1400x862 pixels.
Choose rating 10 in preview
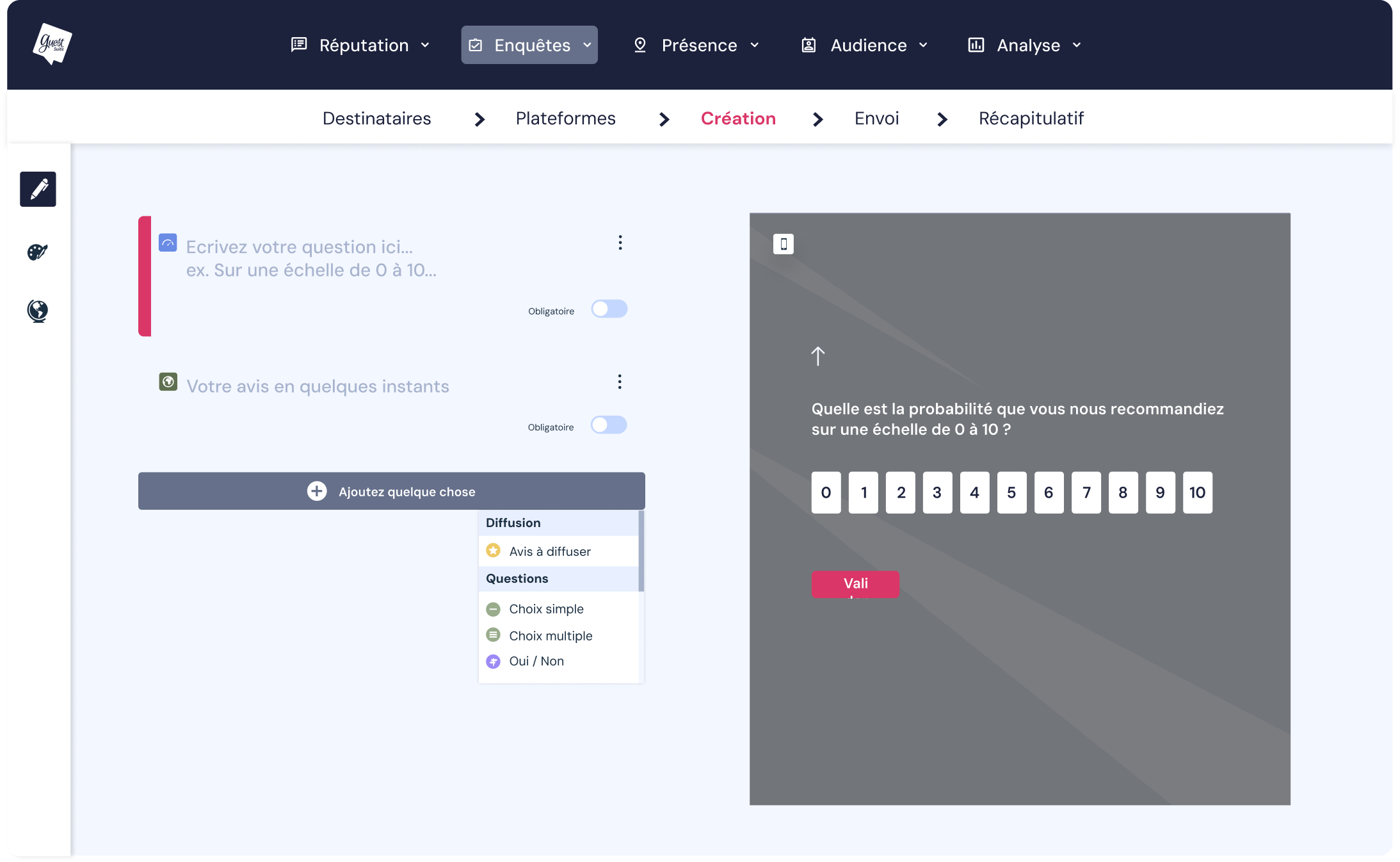click(x=1197, y=492)
